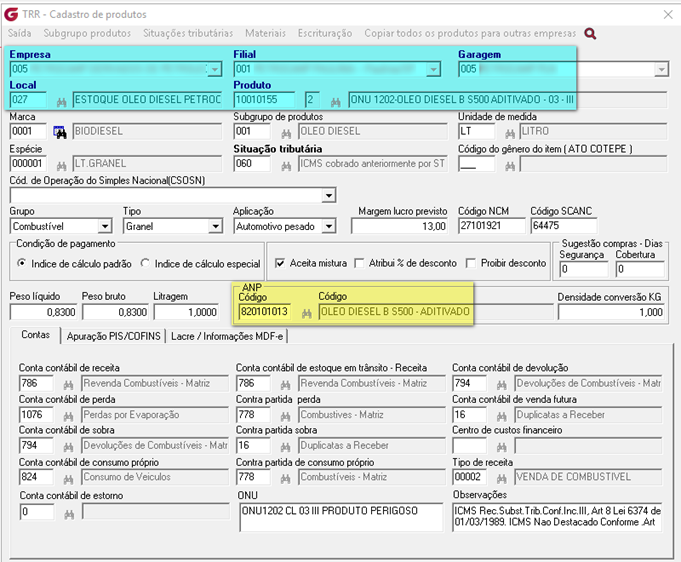
Task: Click the Marca lookup binoculars icon
Action: (60, 132)
